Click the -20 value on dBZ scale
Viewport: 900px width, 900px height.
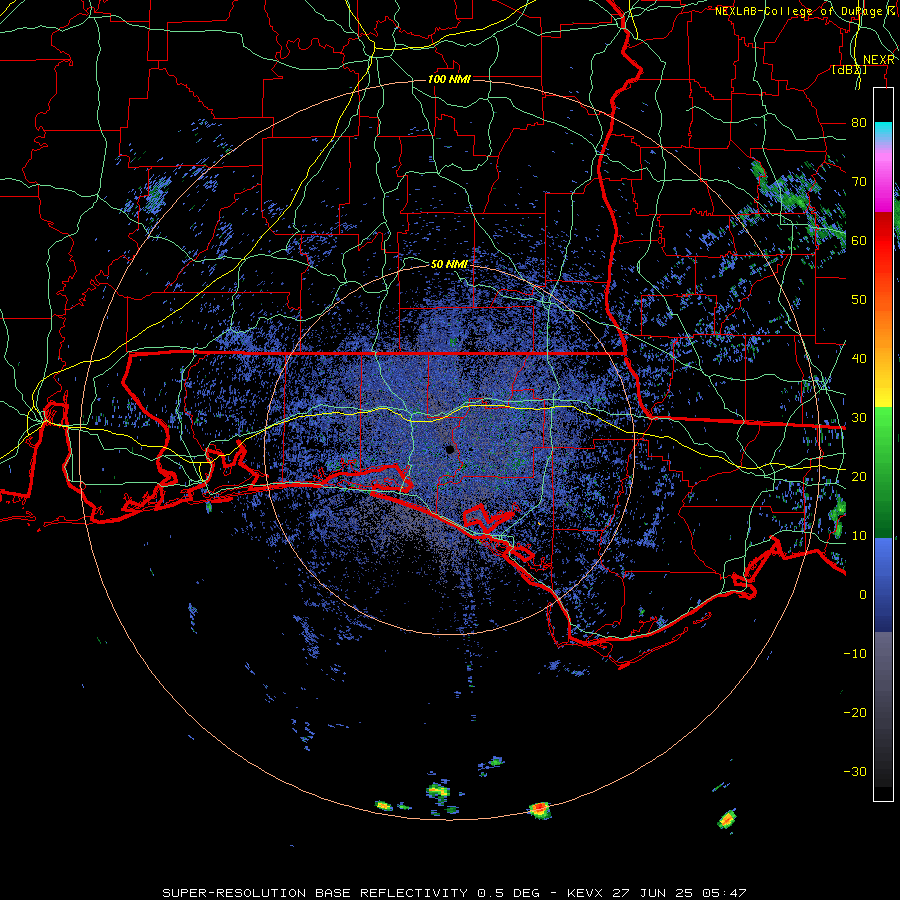pos(855,712)
